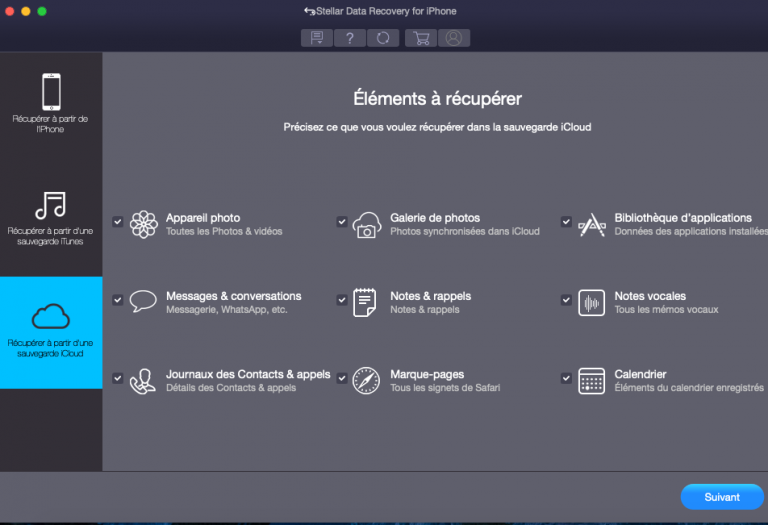Click the Appareil photo flower icon
The image size is (768, 525).
(x=144, y=224)
